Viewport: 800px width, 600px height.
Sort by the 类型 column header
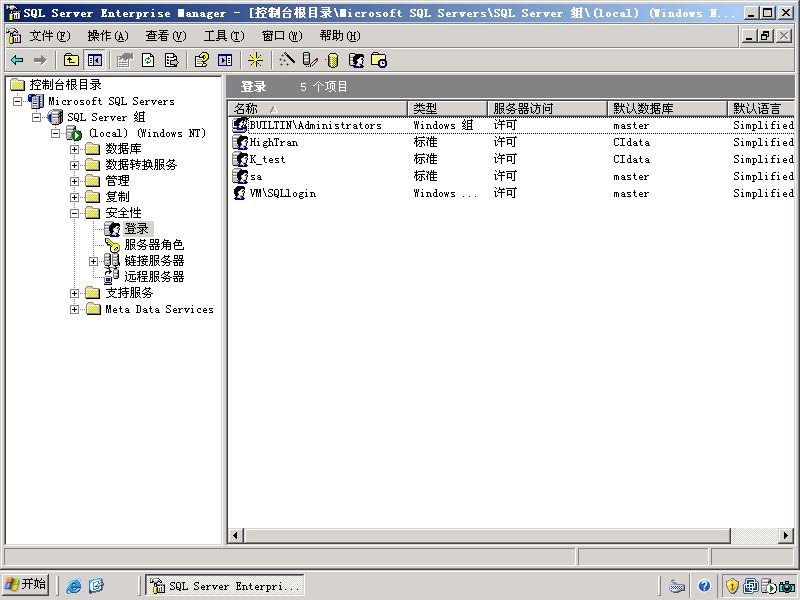(447, 108)
